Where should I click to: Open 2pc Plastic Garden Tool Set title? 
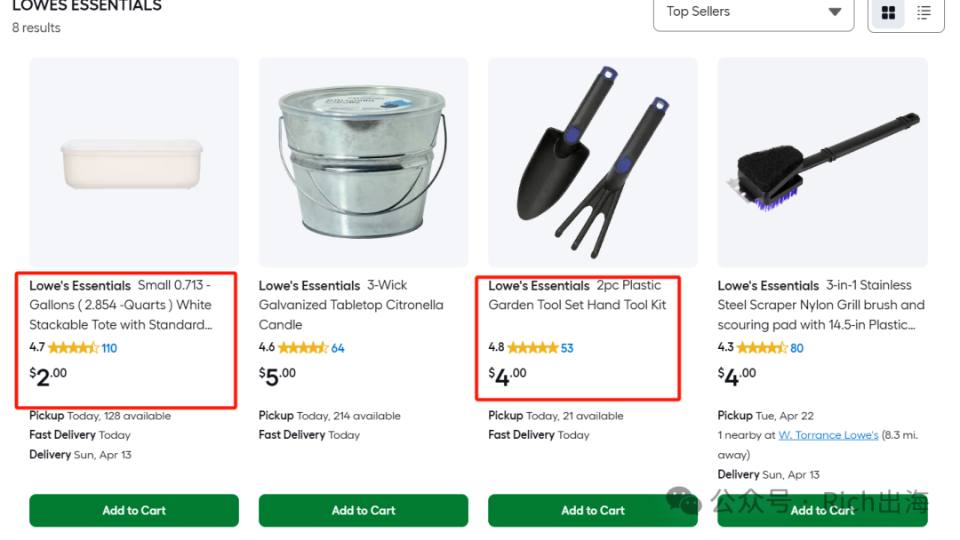[577, 294]
